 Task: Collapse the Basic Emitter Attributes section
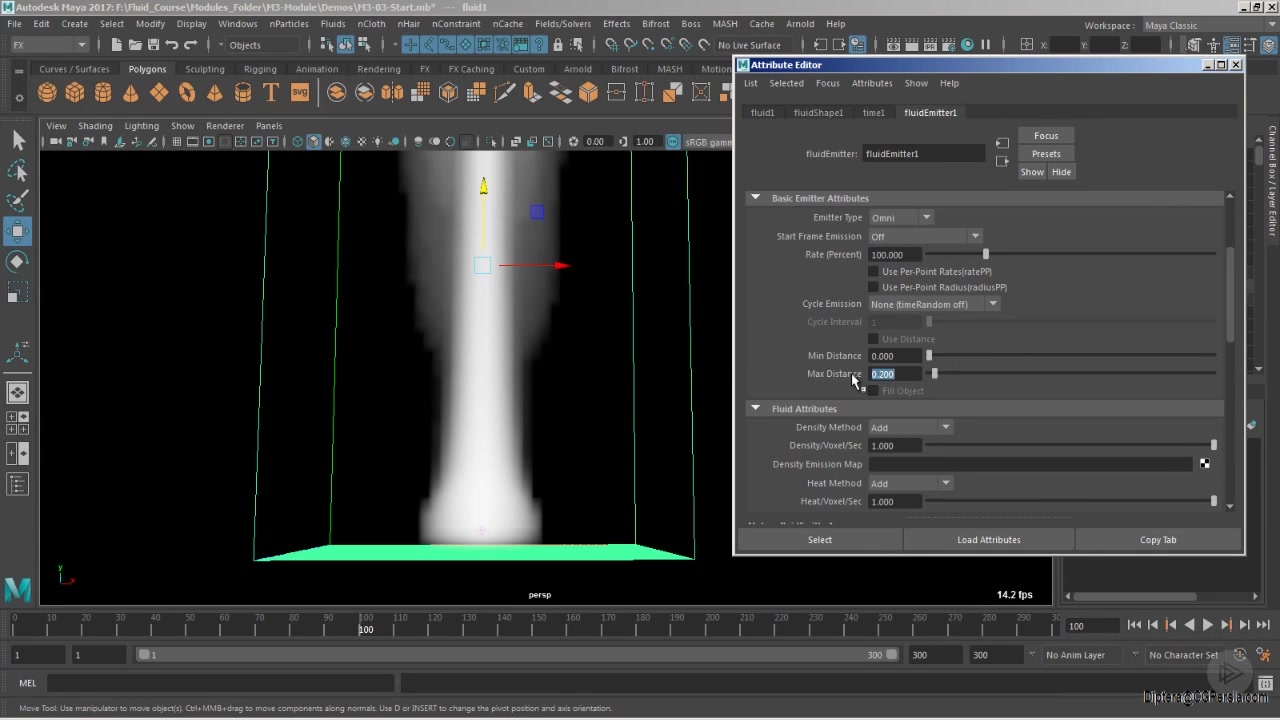pos(756,198)
